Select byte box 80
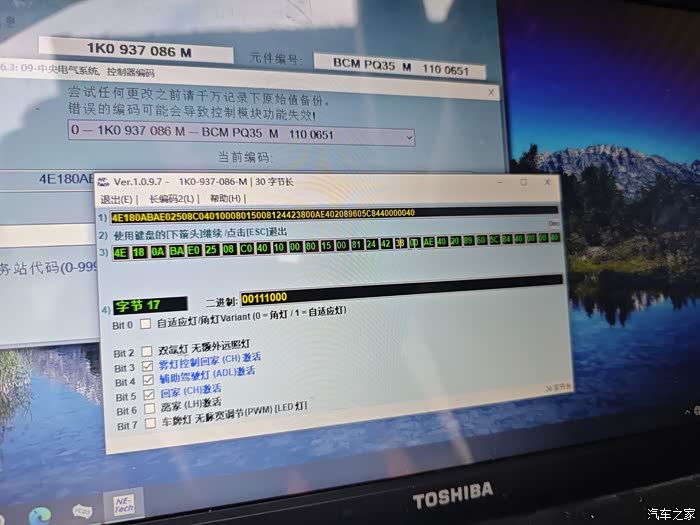The image size is (700, 525). click(311, 246)
